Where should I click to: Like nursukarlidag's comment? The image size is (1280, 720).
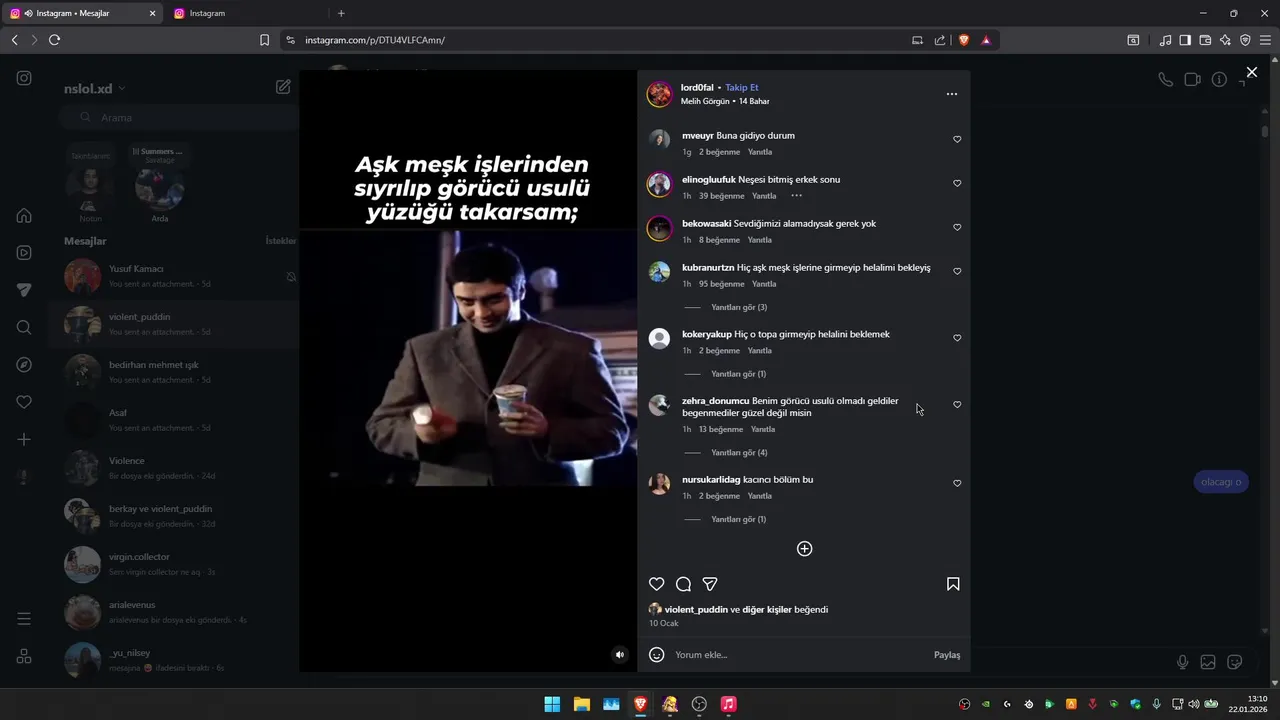pyautogui.click(x=957, y=484)
